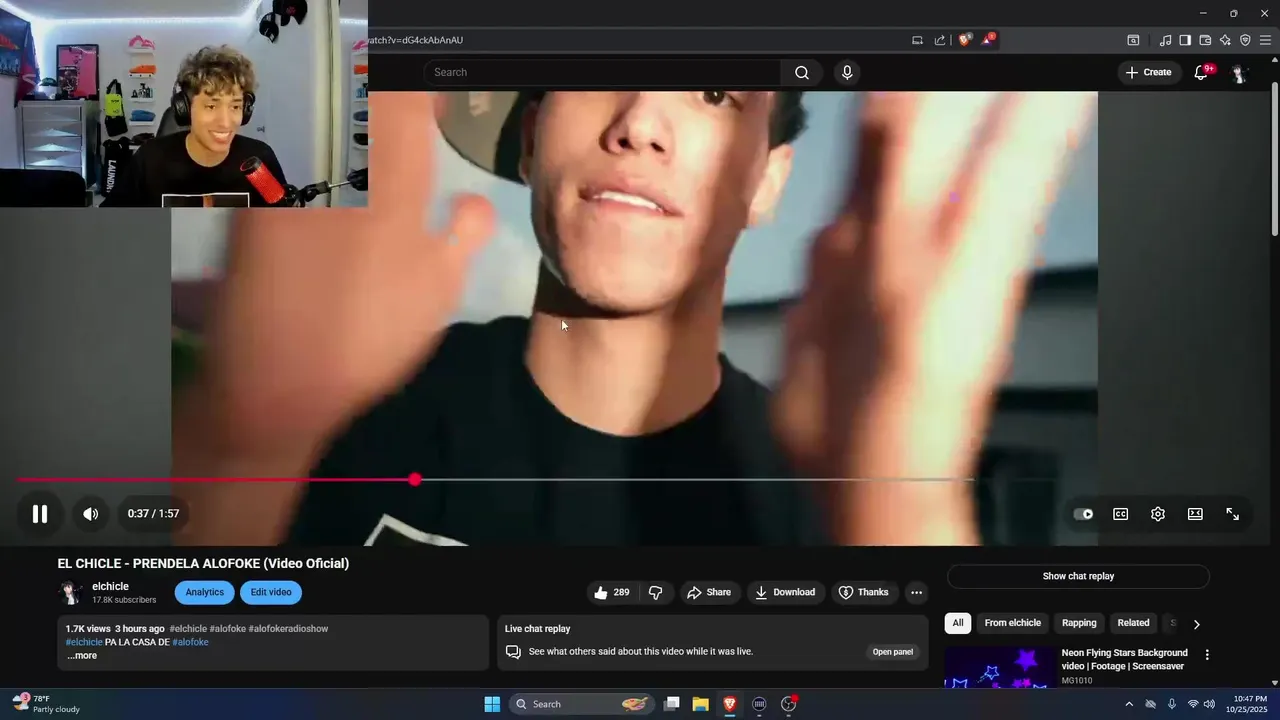Click the magnifier search button

point(802,72)
